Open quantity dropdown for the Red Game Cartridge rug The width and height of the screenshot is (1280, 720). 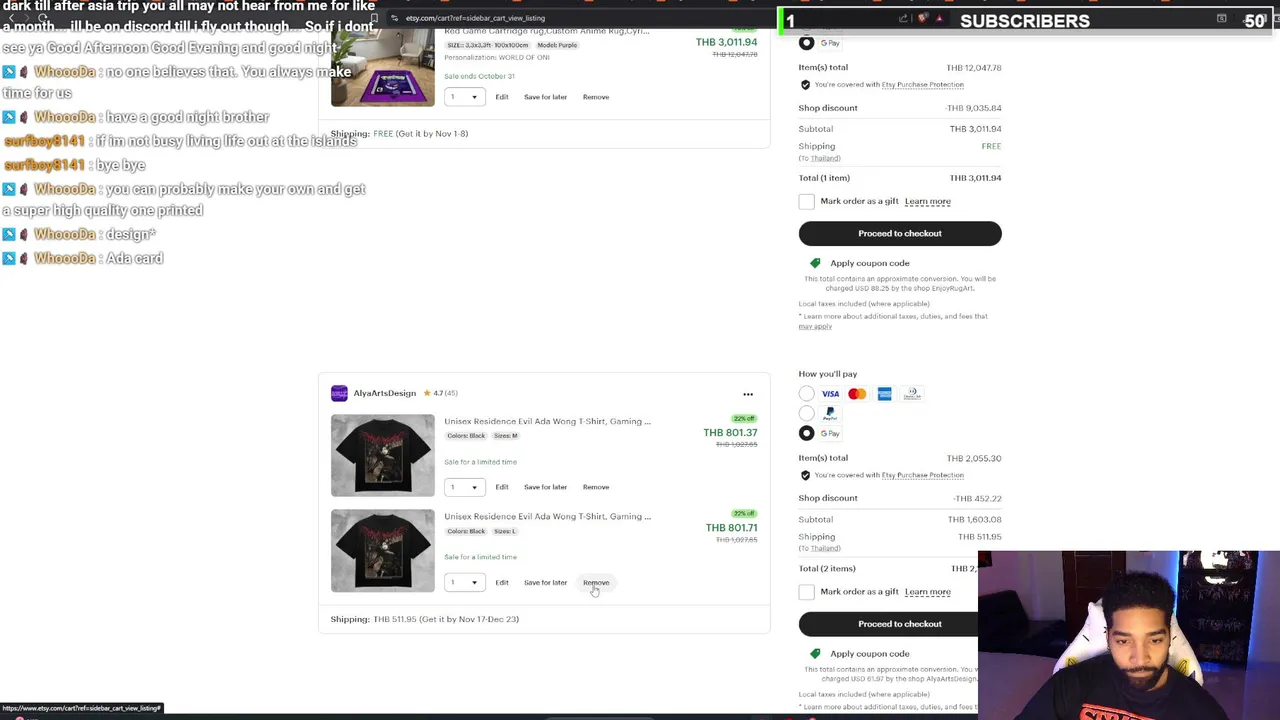[465, 97]
